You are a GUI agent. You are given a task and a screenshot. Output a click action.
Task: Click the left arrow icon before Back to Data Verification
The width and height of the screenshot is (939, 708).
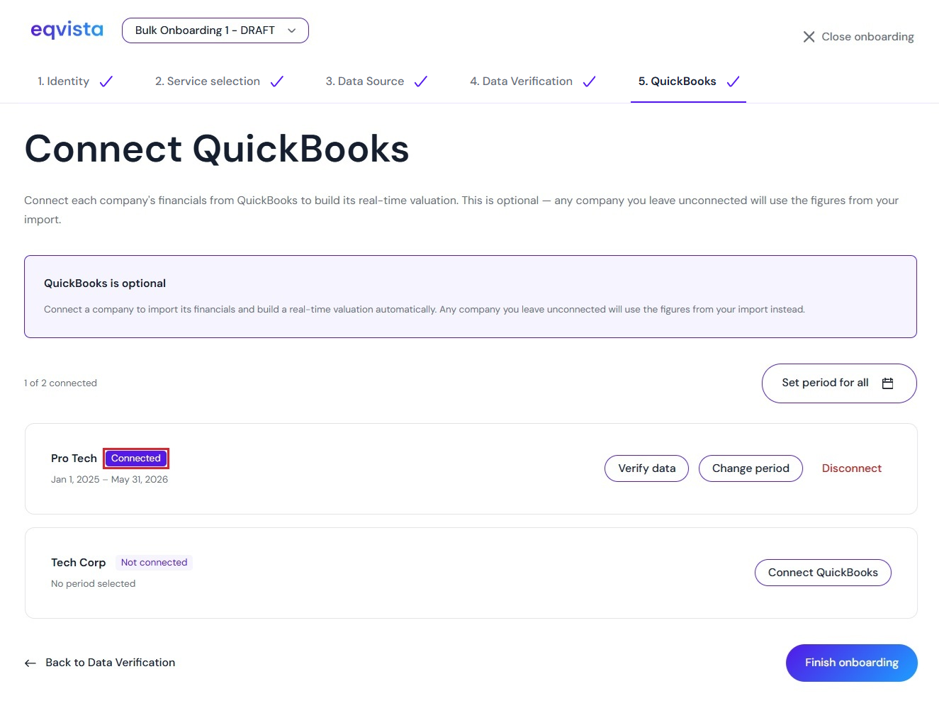pyautogui.click(x=30, y=663)
